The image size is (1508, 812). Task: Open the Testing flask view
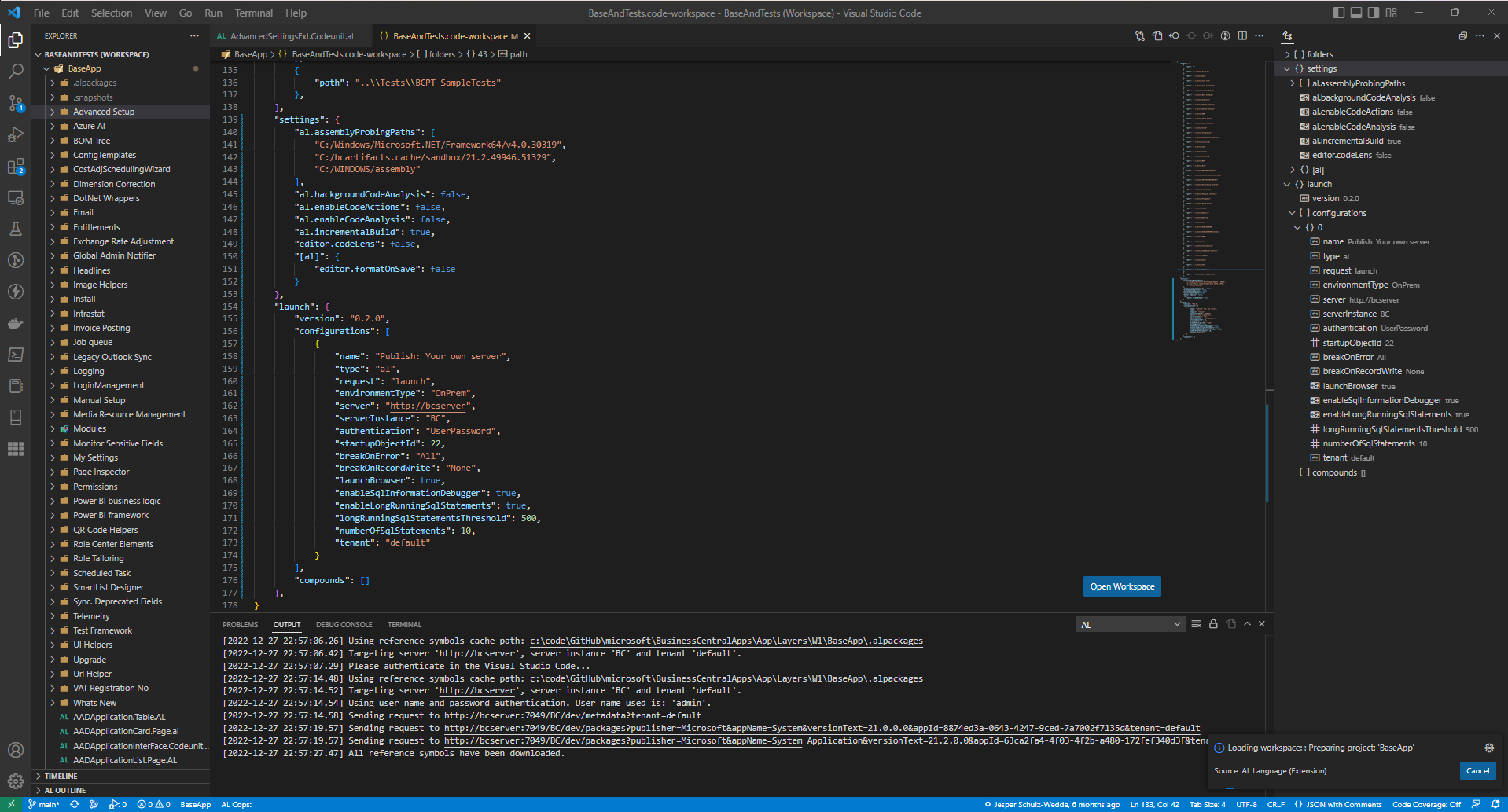[x=15, y=229]
